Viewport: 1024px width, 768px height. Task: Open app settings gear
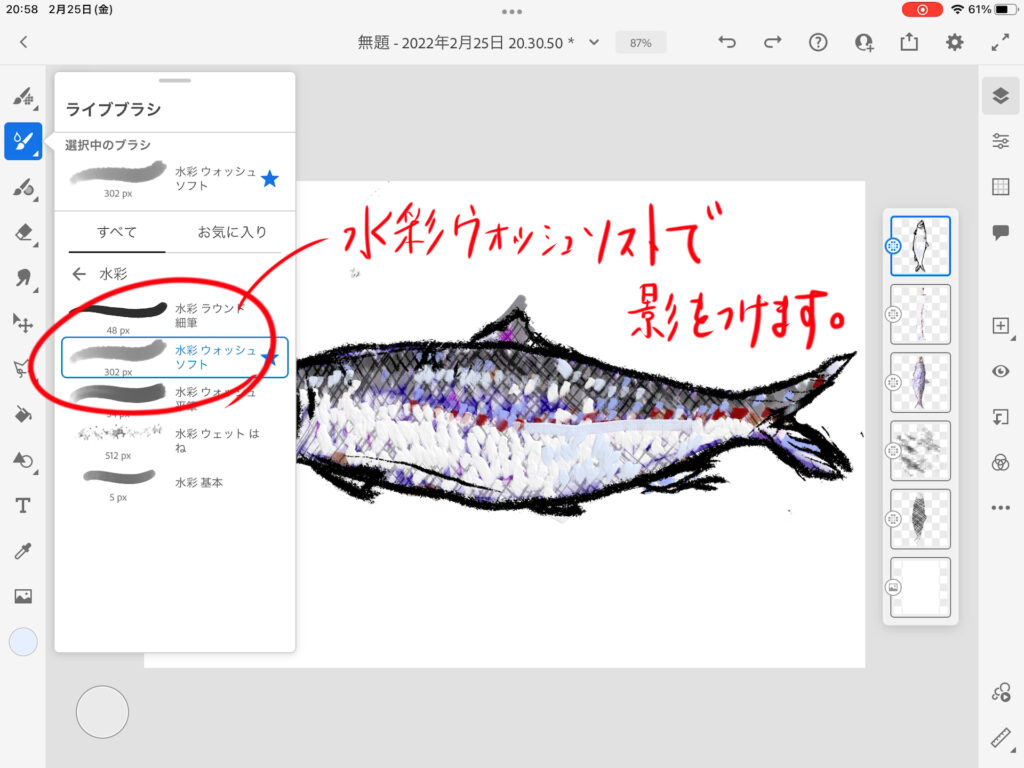pos(955,42)
